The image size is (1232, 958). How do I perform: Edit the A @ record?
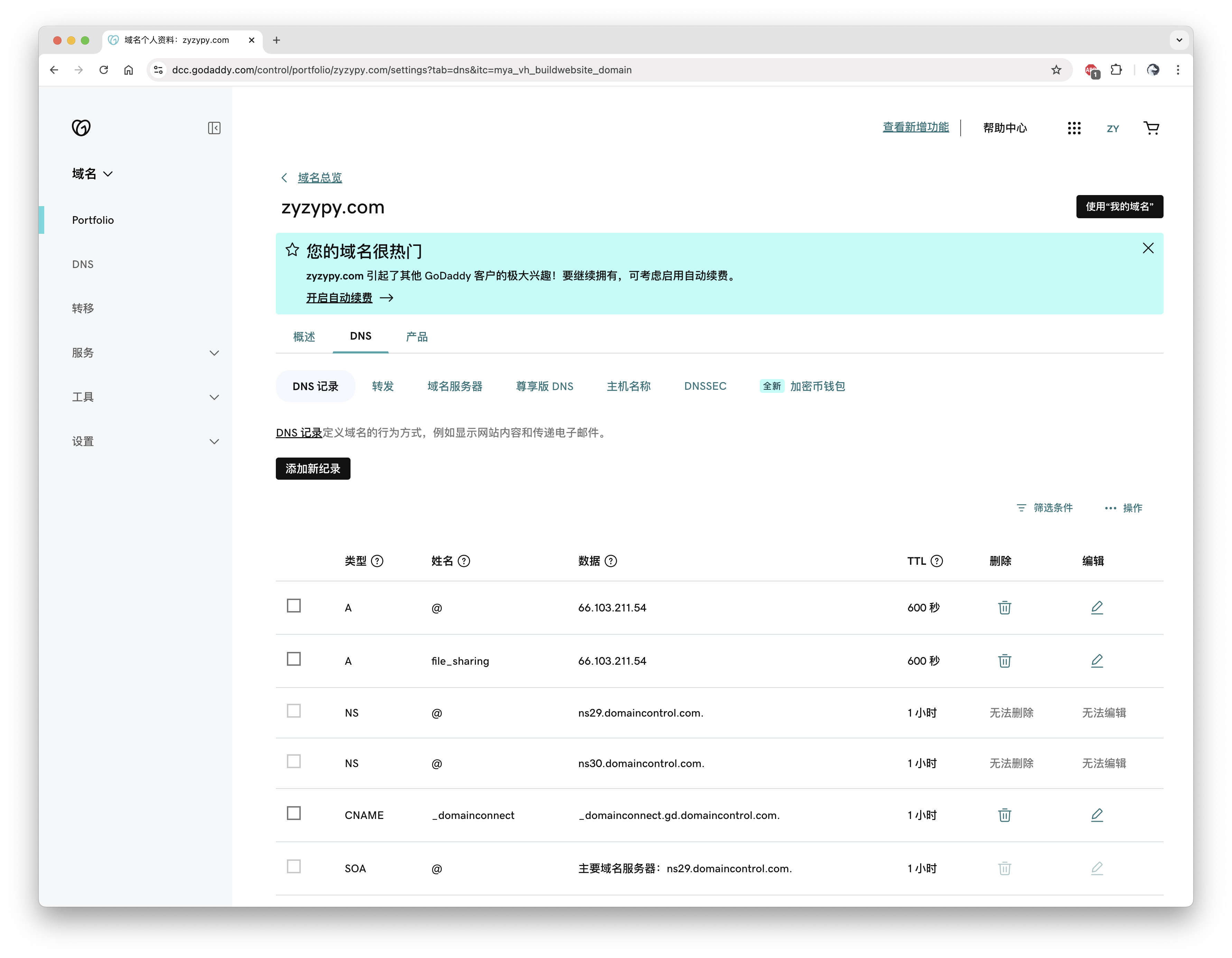pos(1096,607)
